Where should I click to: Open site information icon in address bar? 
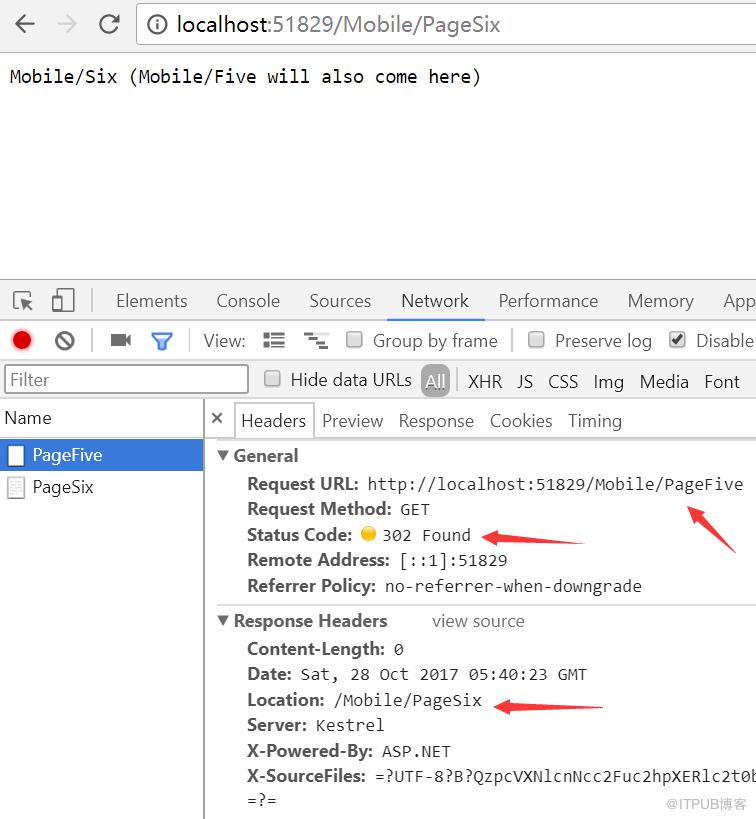click(x=157, y=24)
